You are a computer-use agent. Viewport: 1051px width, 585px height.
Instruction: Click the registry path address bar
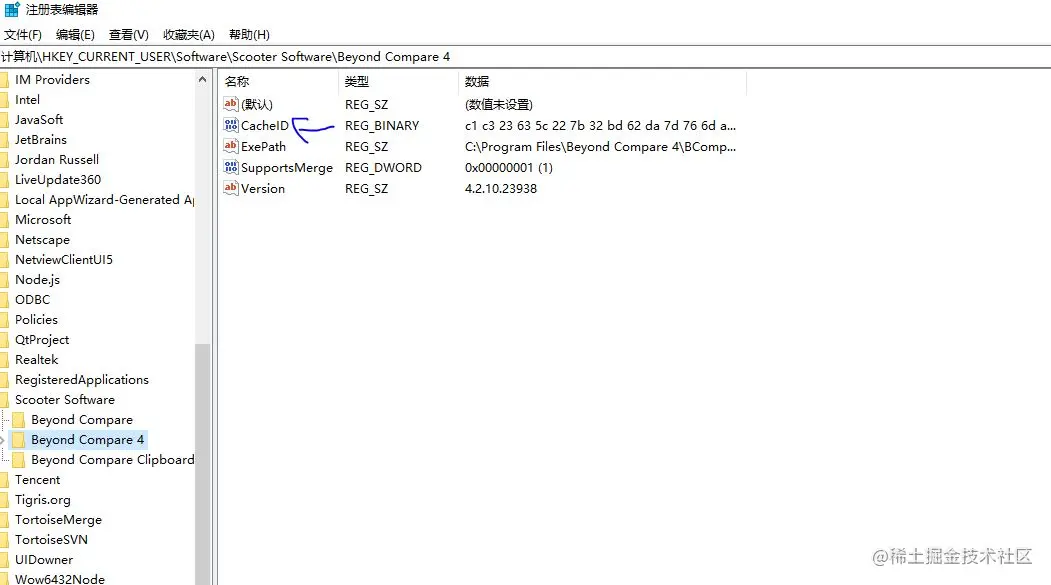(526, 57)
